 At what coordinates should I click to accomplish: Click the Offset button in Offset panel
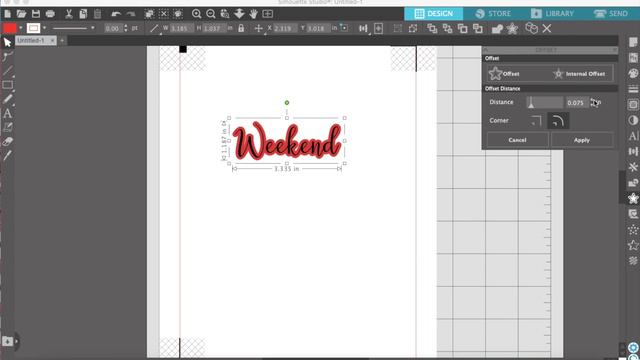[x=504, y=73]
